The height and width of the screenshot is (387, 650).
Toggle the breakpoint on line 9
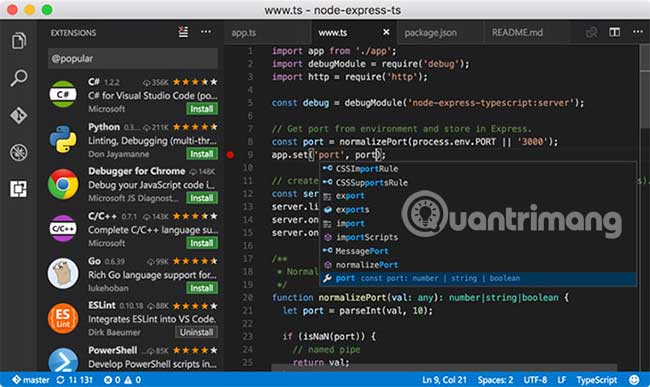point(230,155)
